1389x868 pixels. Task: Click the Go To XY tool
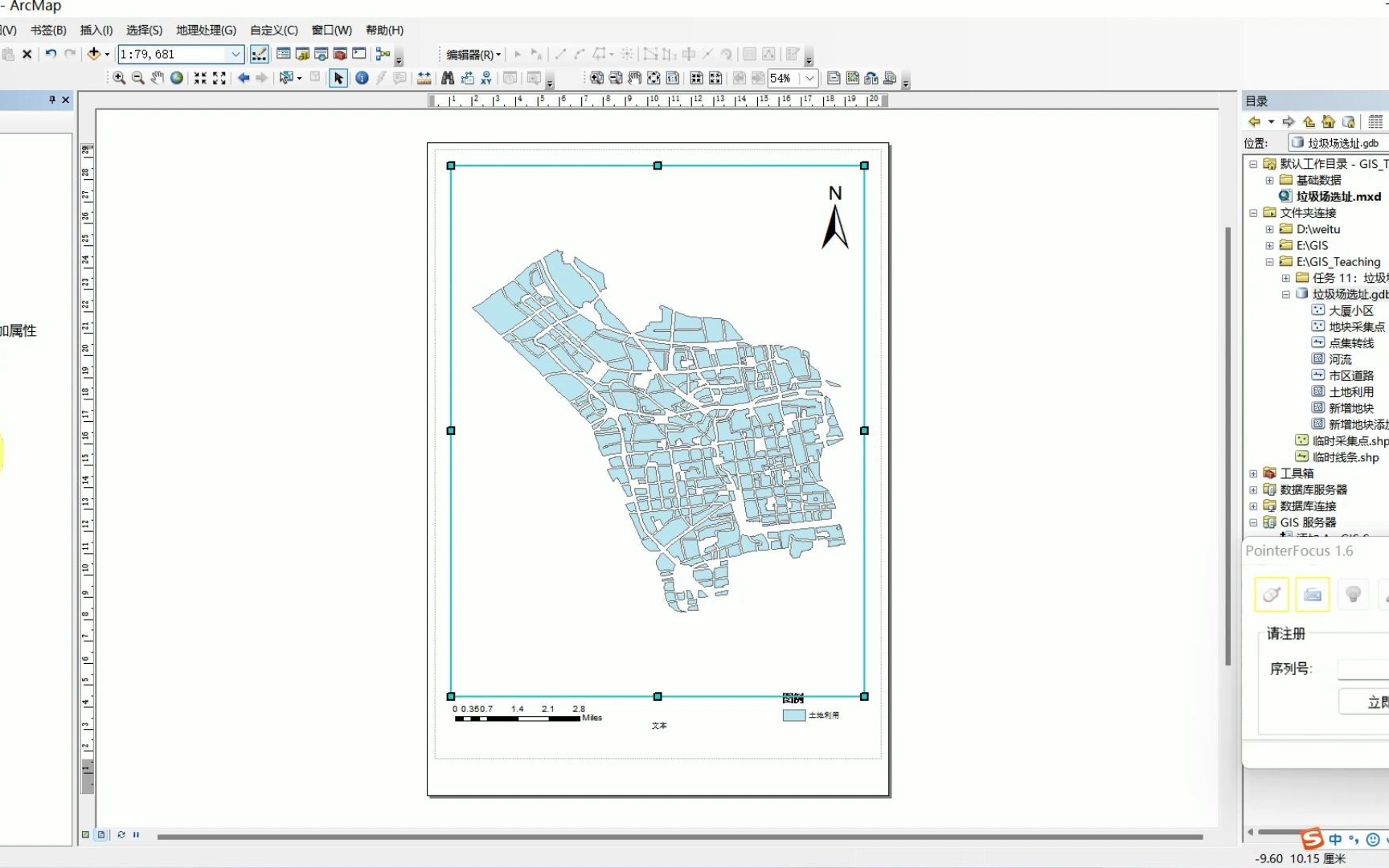click(487, 78)
